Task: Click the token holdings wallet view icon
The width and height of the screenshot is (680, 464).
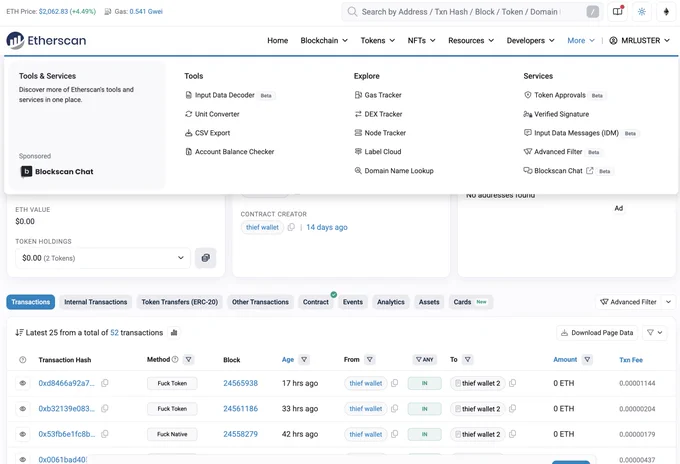Action: click(x=206, y=258)
